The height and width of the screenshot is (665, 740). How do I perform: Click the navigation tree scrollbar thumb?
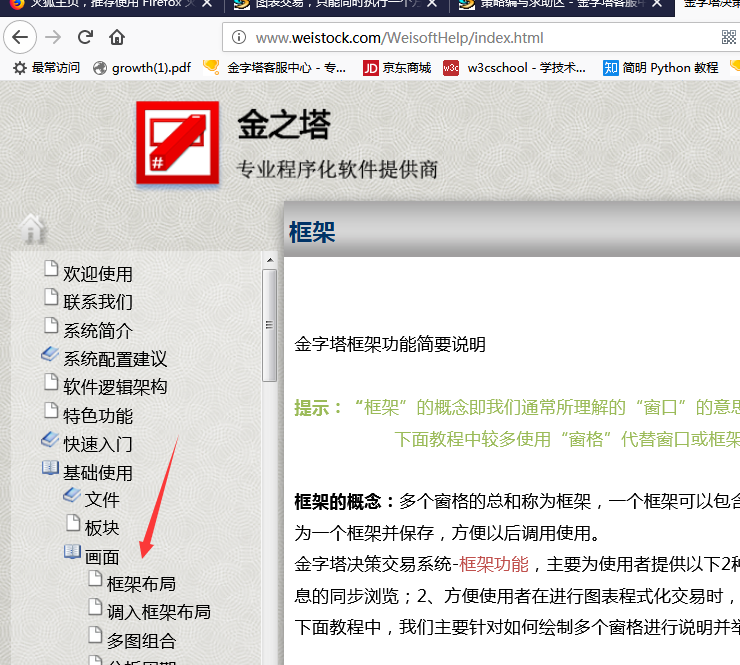coord(269,325)
